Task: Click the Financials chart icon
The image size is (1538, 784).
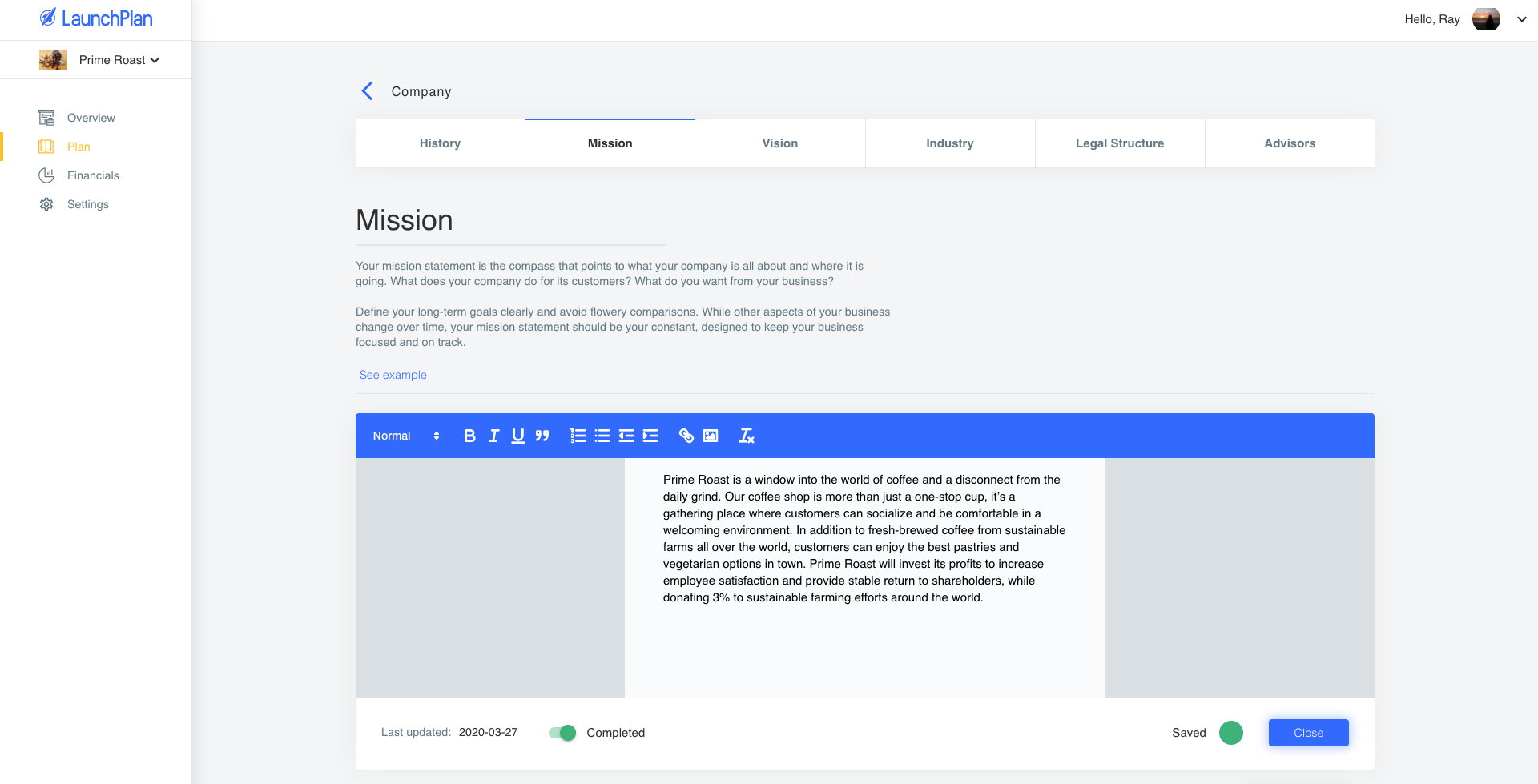Action: (46, 175)
